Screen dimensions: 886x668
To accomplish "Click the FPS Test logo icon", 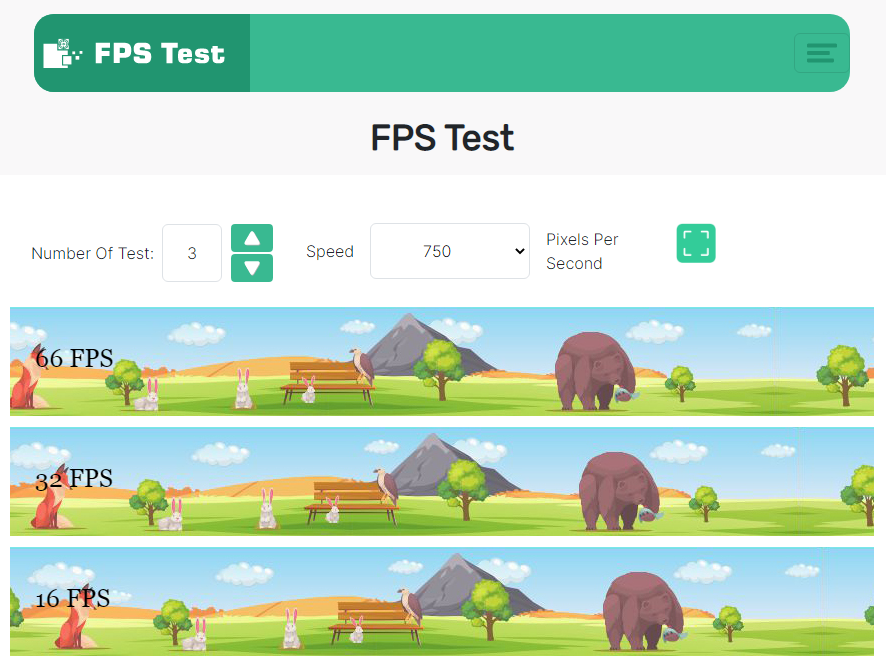I will (x=63, y=53).
